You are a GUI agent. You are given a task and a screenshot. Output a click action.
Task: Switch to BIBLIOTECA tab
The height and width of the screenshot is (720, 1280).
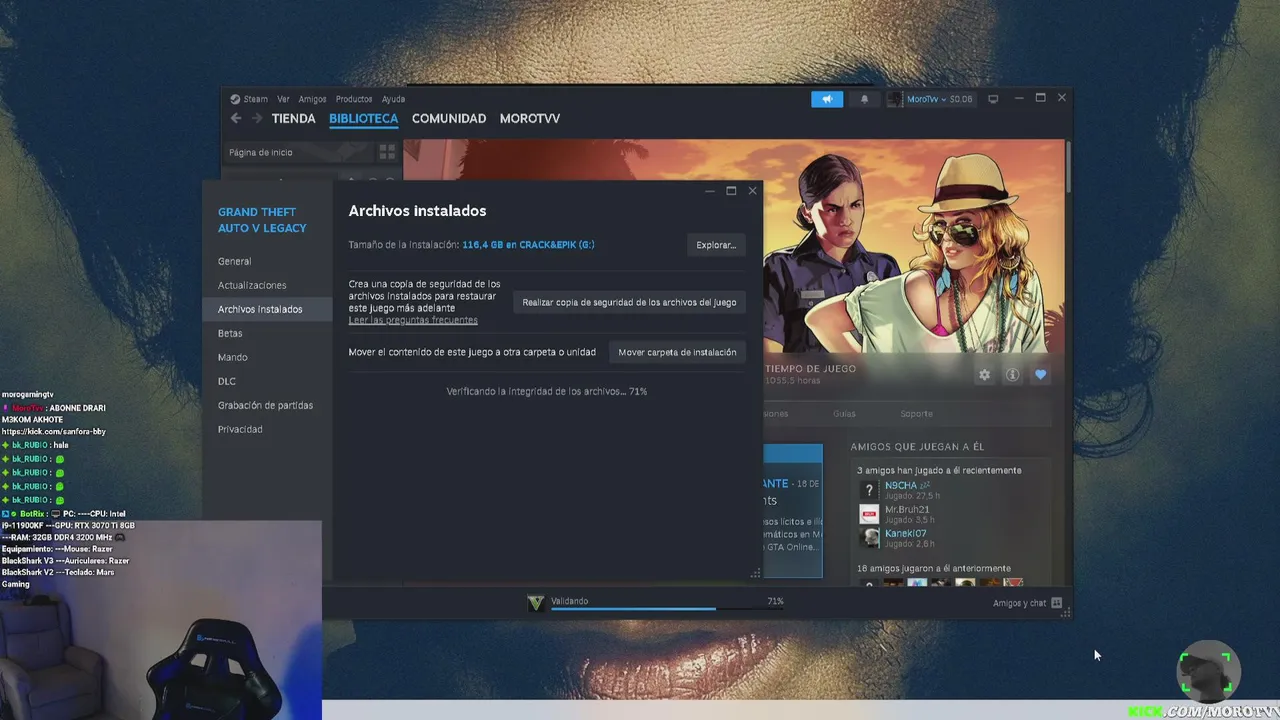pyautogui.click(x=364, y=118)
